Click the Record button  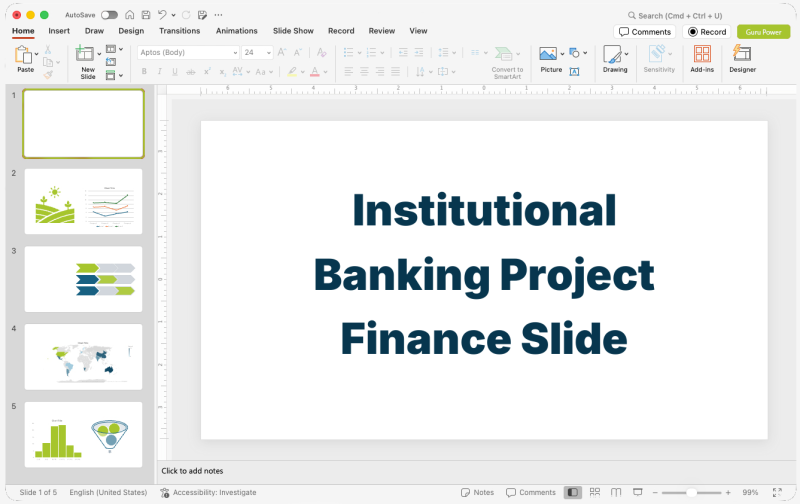[x=707, y=32]
